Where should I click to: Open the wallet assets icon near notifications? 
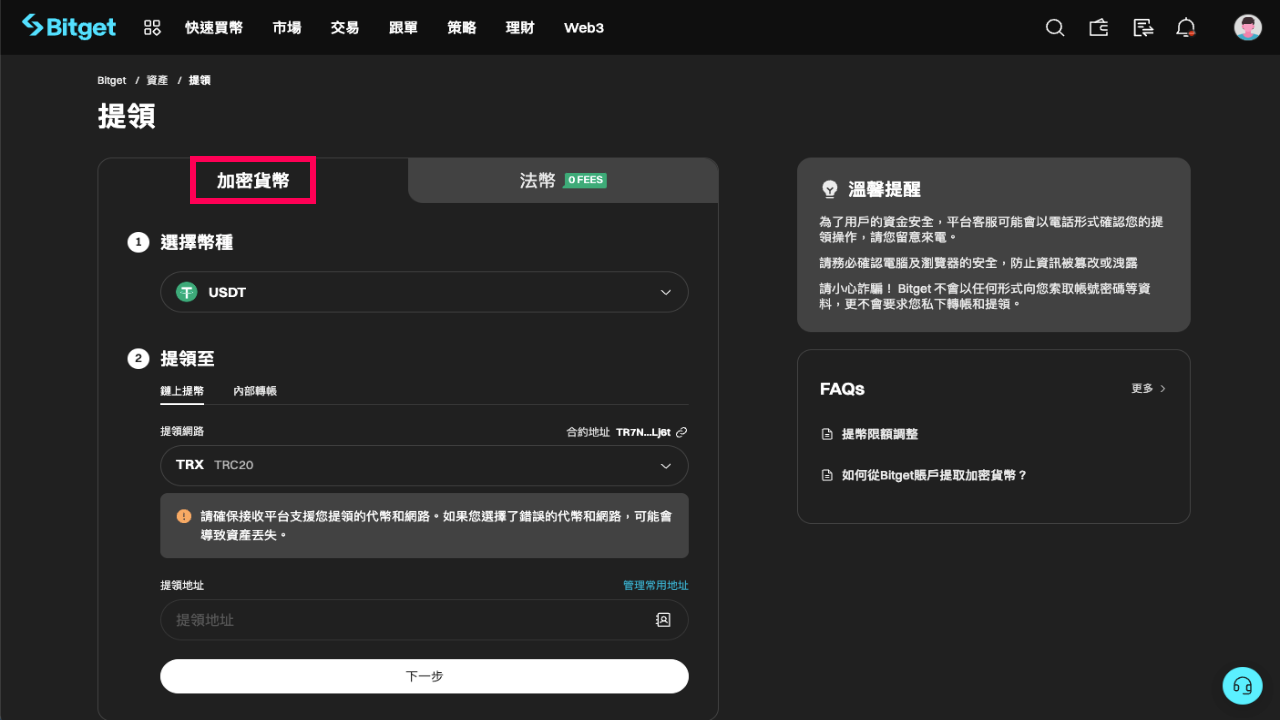(1098, 27)
